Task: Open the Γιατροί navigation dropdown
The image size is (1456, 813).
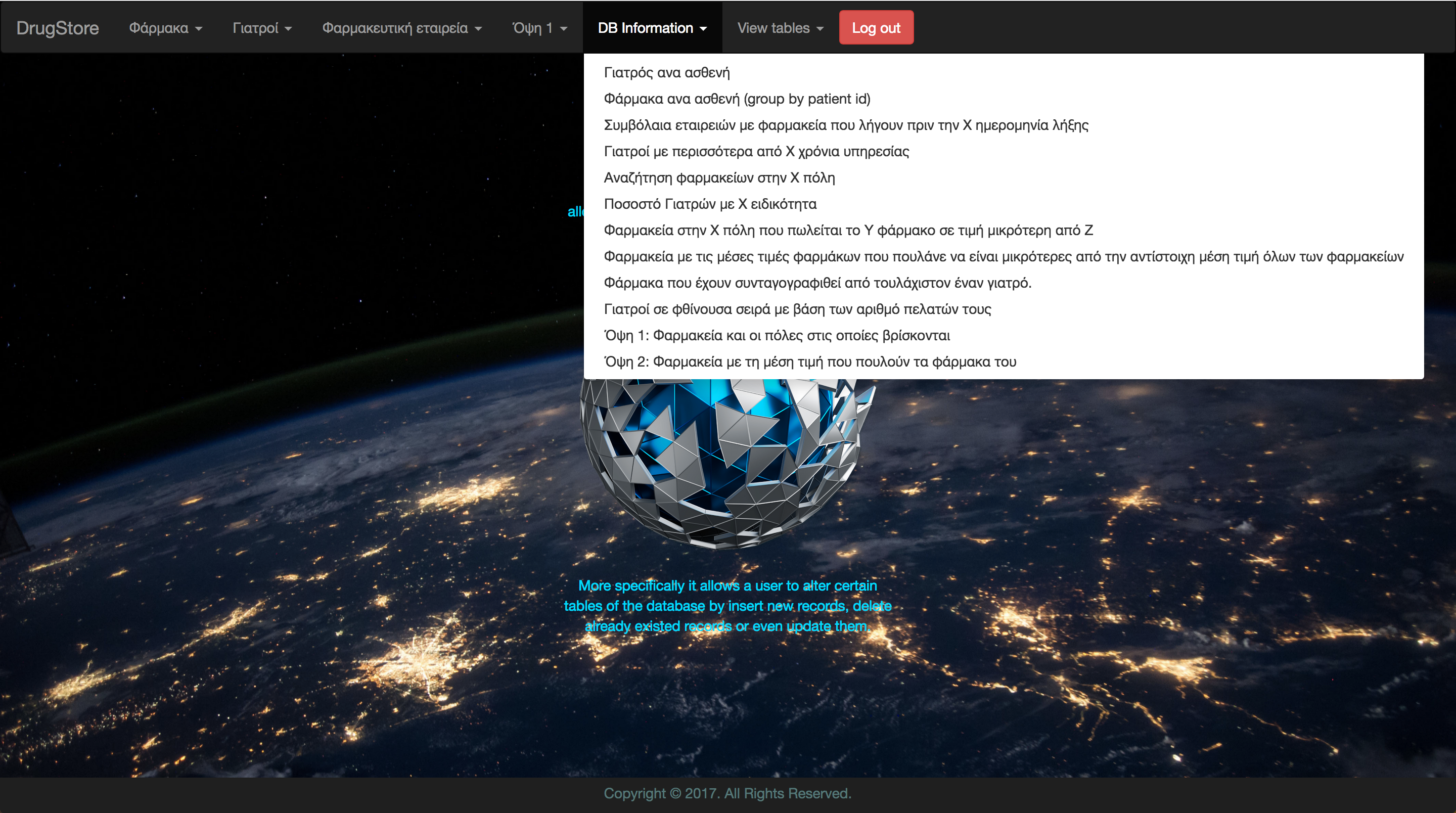Action: click(262, 28)
